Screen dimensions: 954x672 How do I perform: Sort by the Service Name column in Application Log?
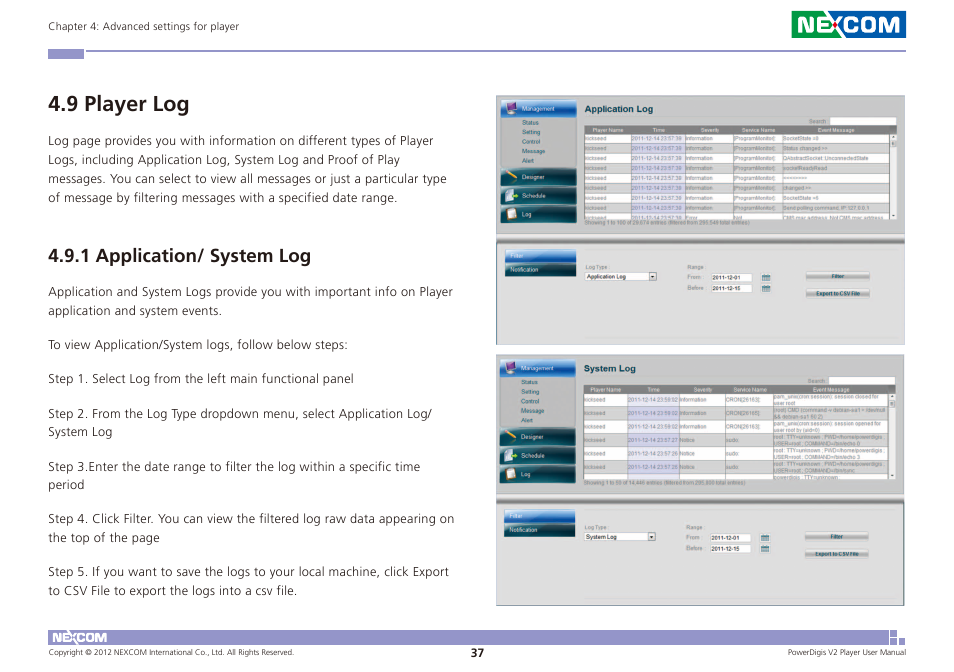click(758, 130)
